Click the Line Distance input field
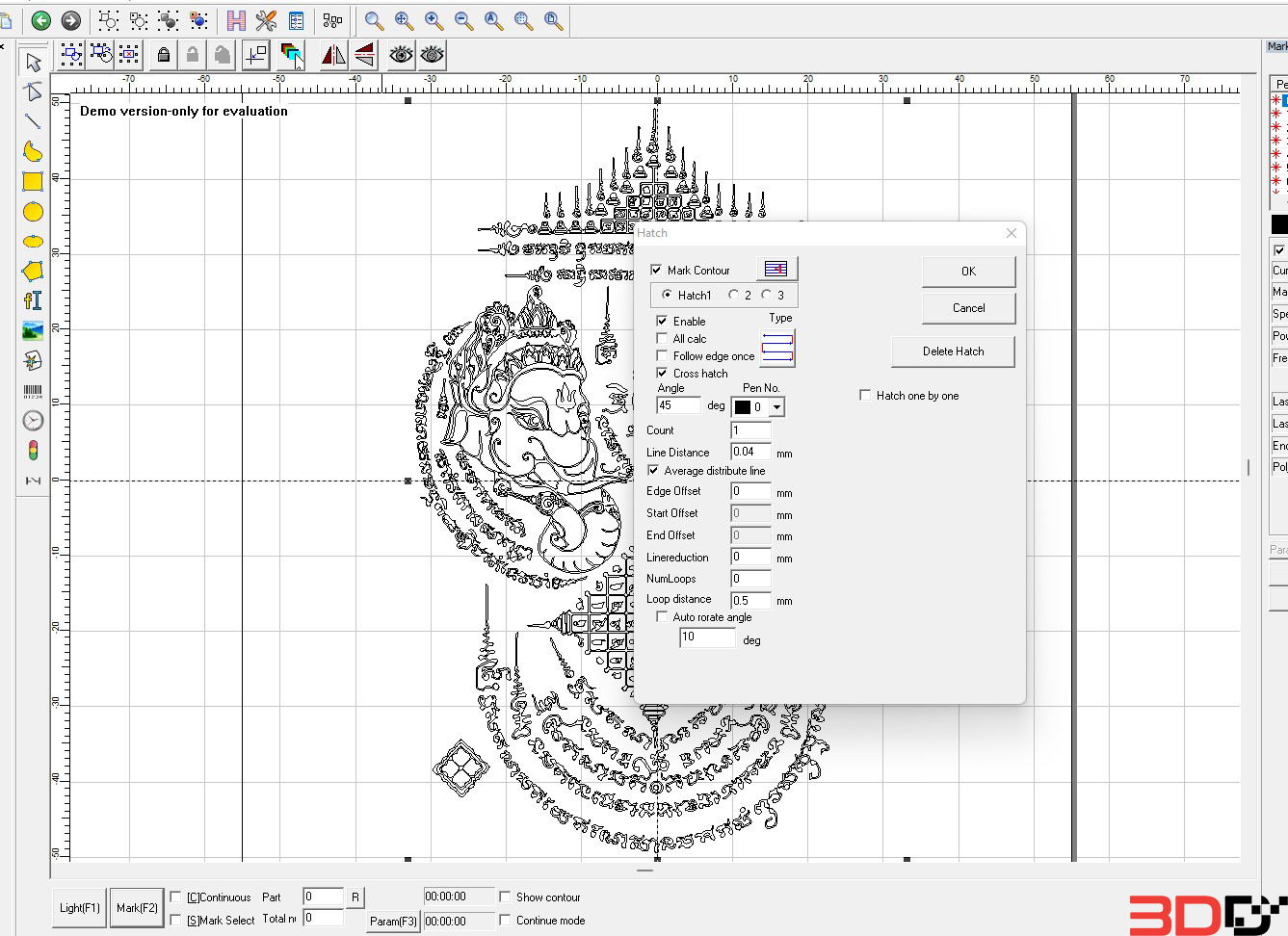1288x936 pixels. (750, 452)
